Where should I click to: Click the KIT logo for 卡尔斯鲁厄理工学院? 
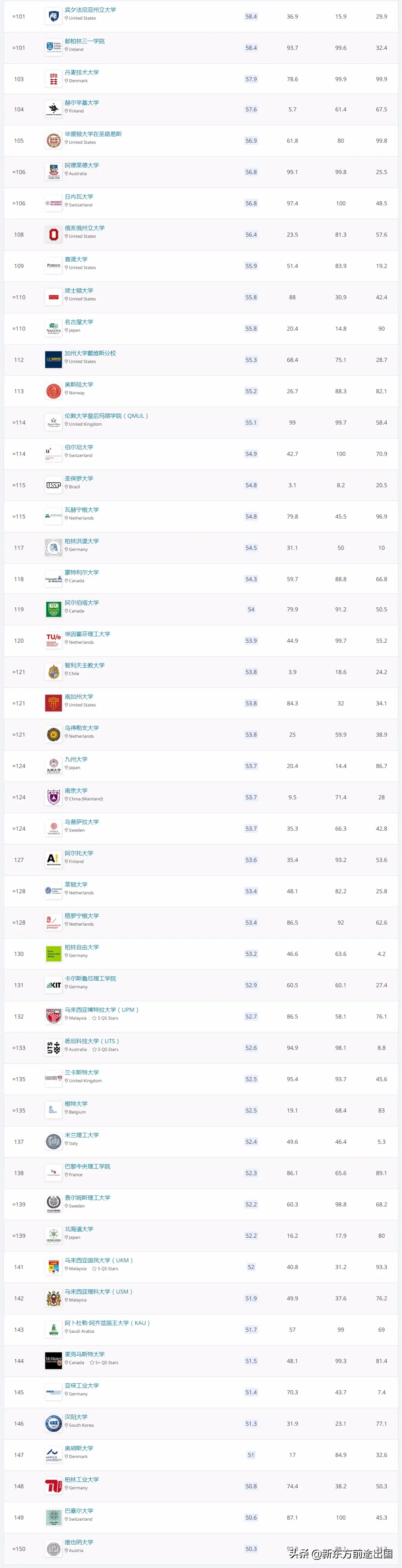pyautogui.click(x=54, y=985)
